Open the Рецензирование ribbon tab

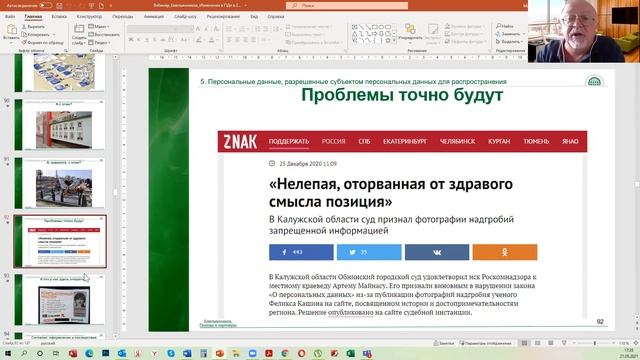tap(223, 17)
